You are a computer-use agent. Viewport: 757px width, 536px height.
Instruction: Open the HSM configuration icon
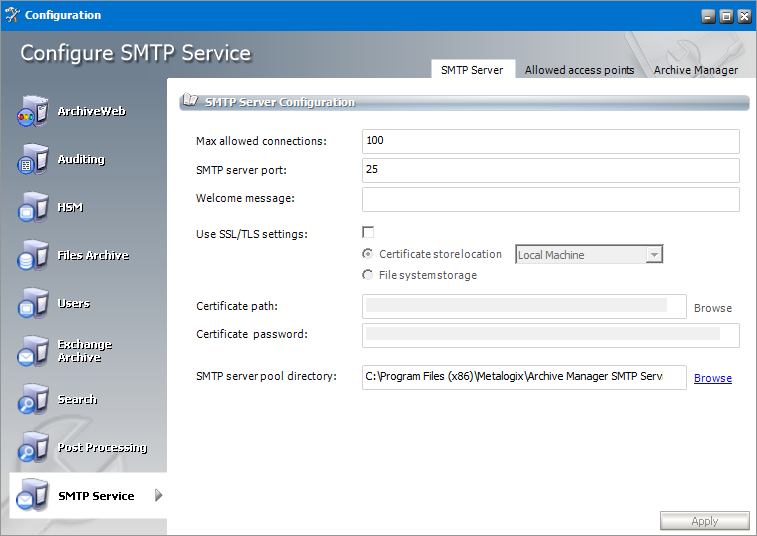(x=32, y=208)
